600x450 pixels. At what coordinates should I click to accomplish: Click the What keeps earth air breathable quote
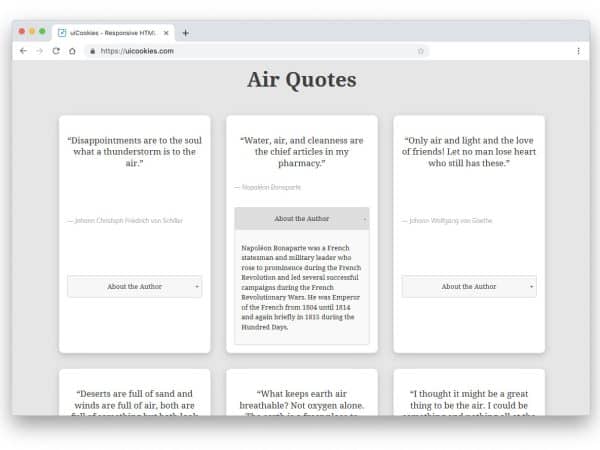click(x=302, y=402)
